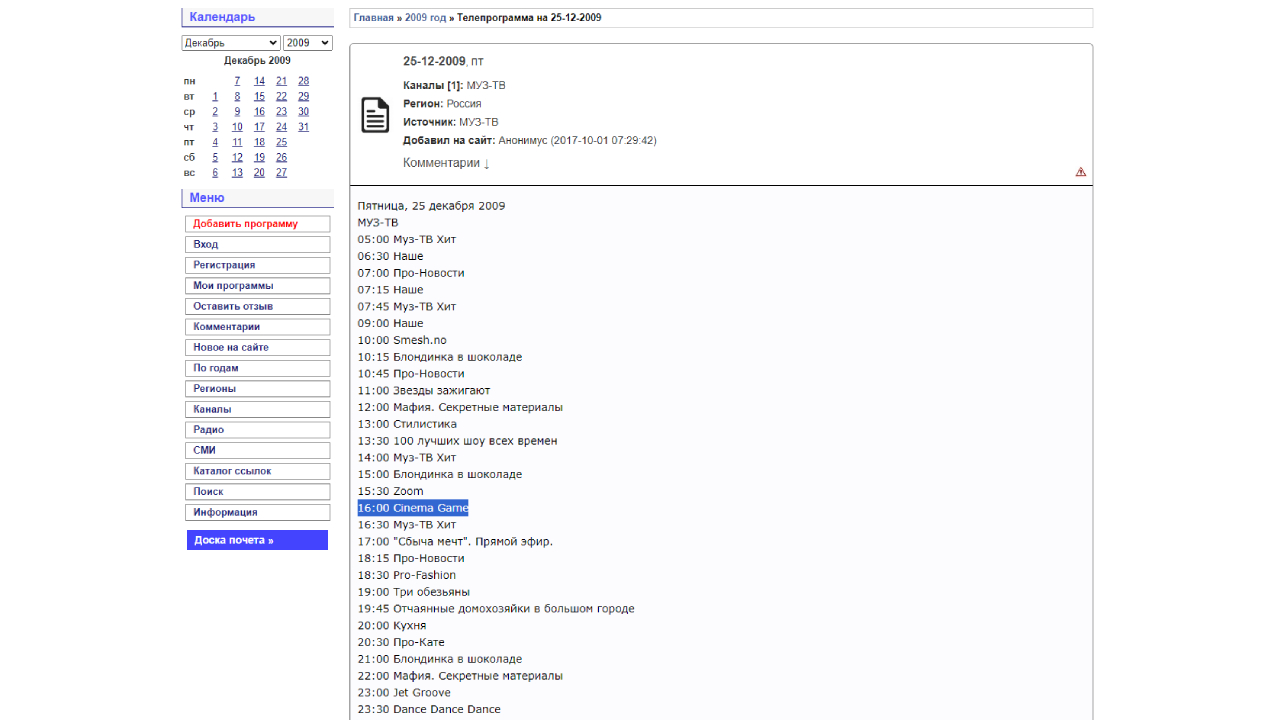Open Новое на сайте menu entry
Screen dimensions: 1280x720
257,347
